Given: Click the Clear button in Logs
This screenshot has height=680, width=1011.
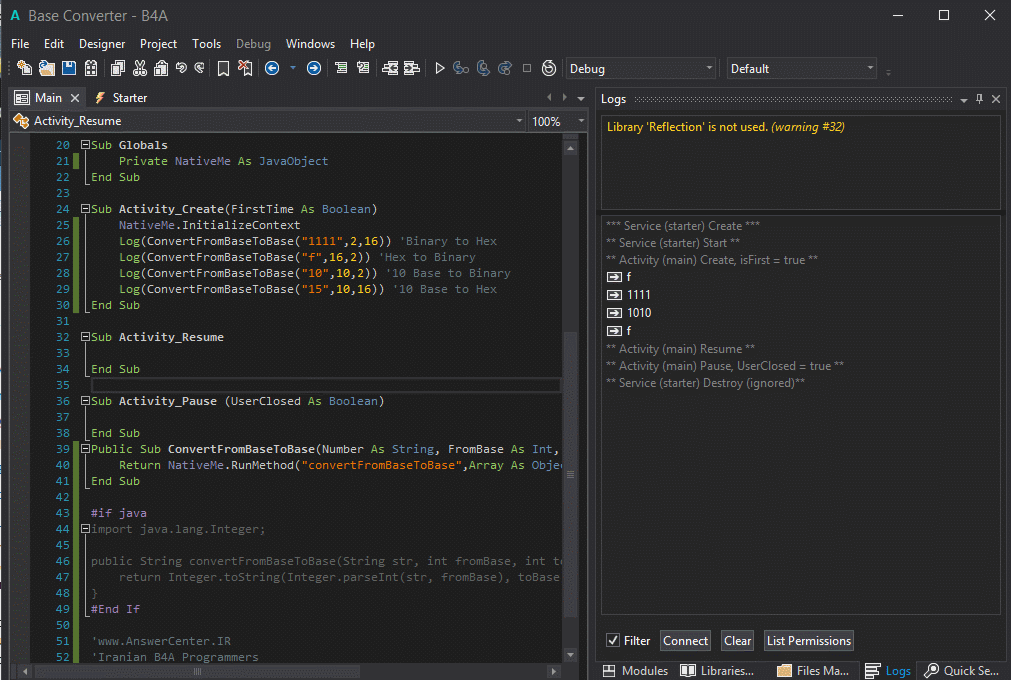Looking at the screenshot, I should tap(738, 641).
